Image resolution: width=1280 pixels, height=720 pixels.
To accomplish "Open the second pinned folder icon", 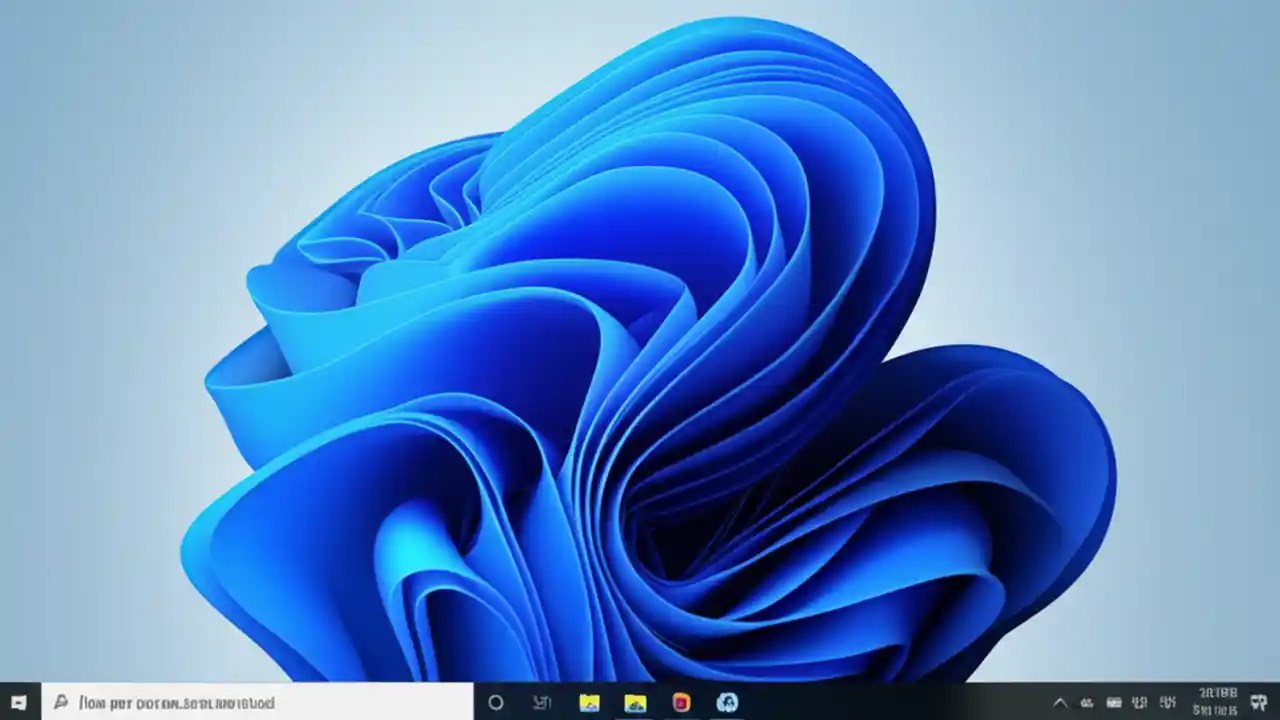I will 634,704.
